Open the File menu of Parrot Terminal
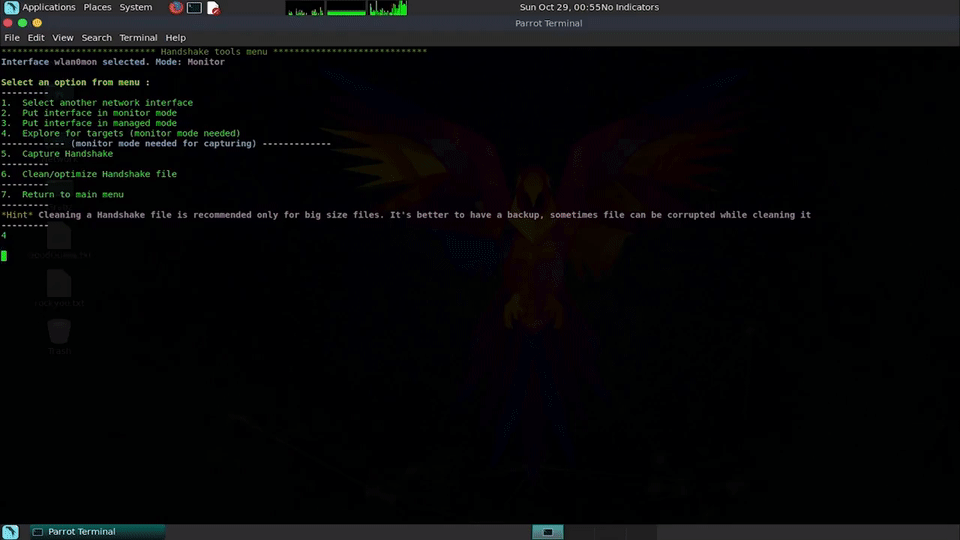 (x=12, y=37)
